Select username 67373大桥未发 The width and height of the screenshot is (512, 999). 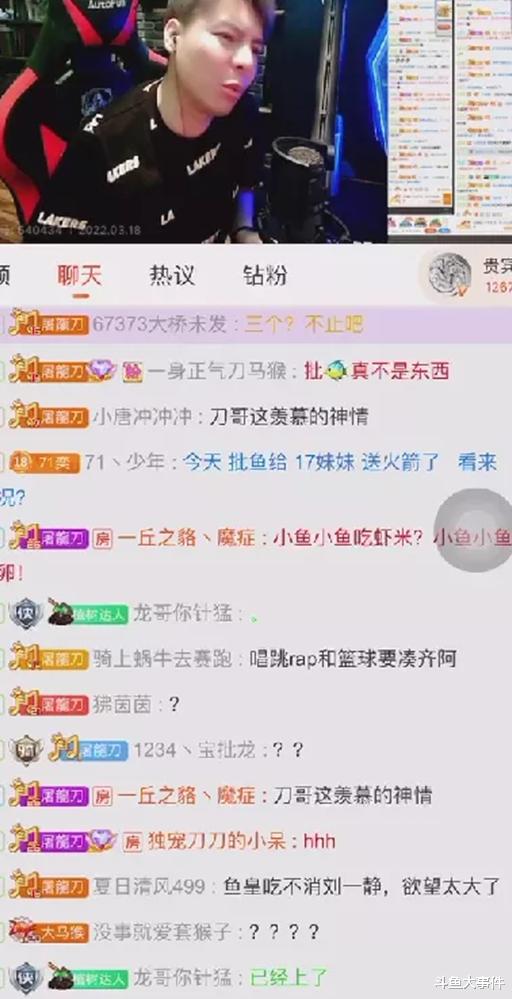pyautogui.click(x=160, y=324)
